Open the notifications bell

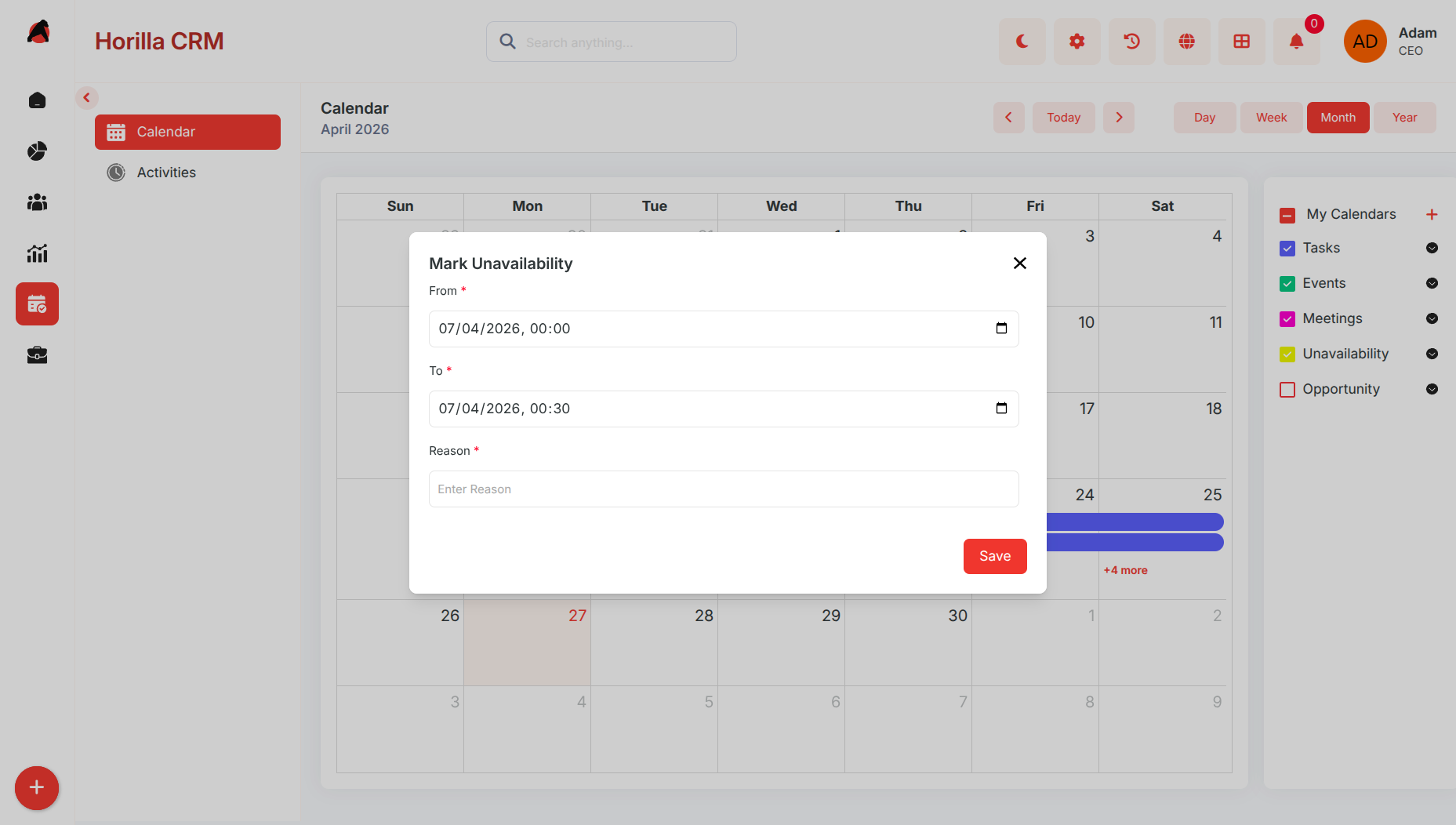tap(1297, 42)
